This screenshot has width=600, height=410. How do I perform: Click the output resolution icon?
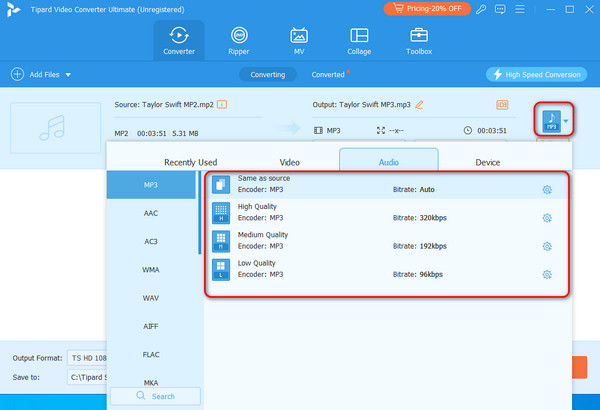tap(381, 131)
